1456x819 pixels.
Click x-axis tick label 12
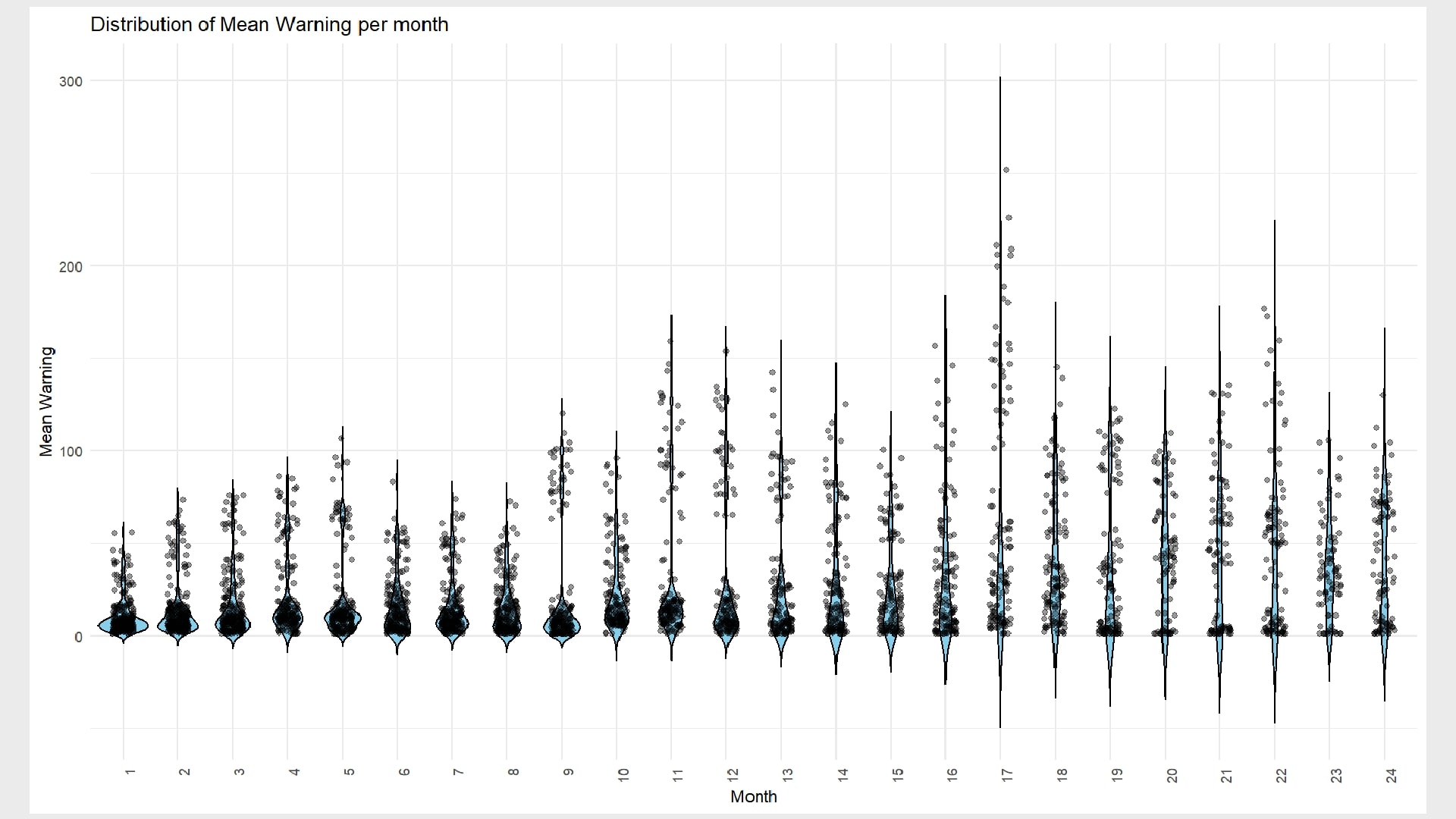pyautogui.click(x=733, y=775)
